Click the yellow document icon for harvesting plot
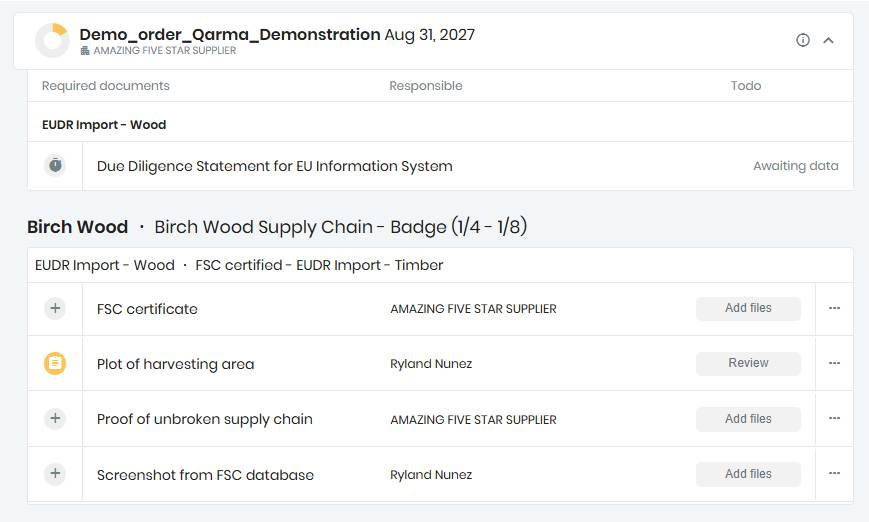 [x=55, y=364]
